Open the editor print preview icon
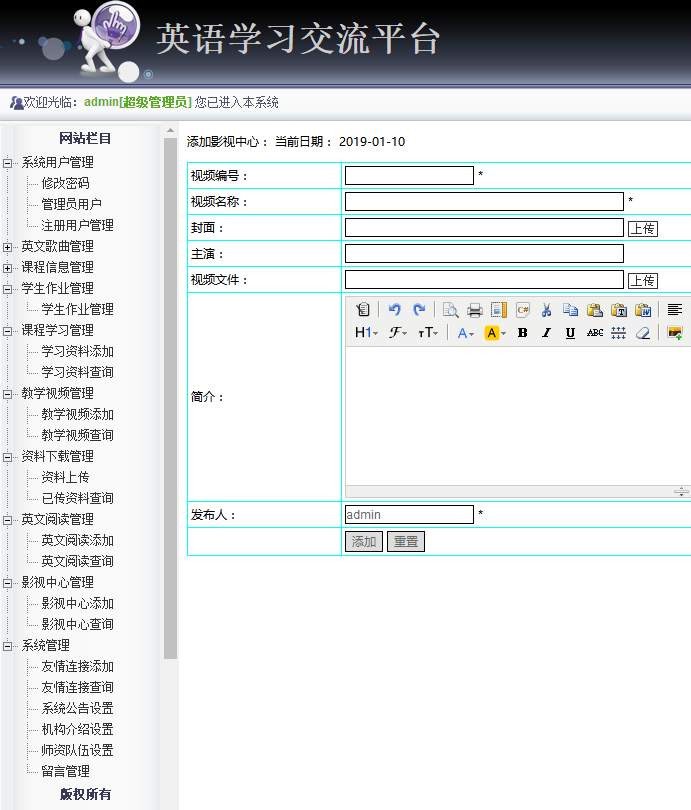 [450, 309]
